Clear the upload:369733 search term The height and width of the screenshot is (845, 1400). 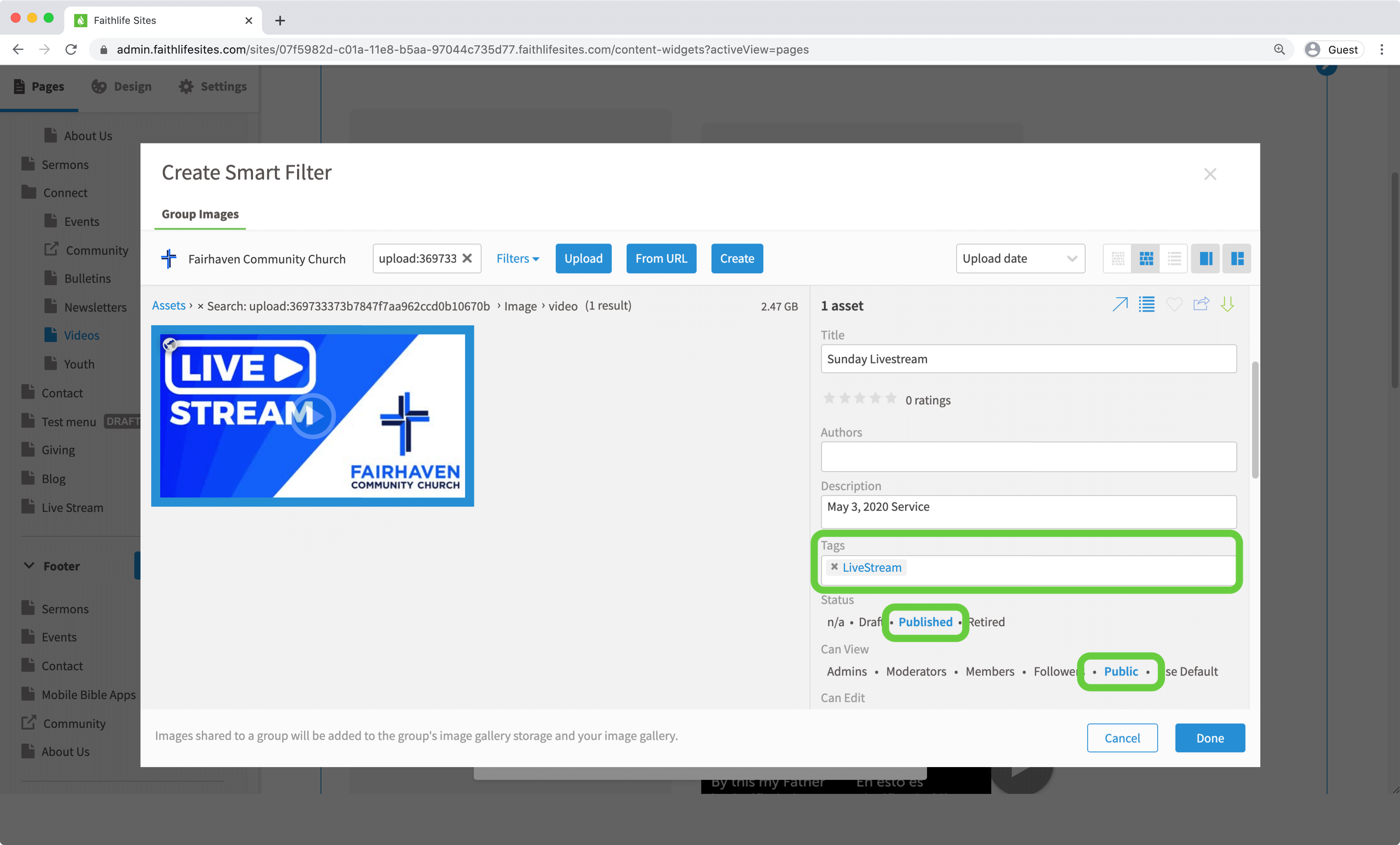pyautogui.click(x=467, y=258)
